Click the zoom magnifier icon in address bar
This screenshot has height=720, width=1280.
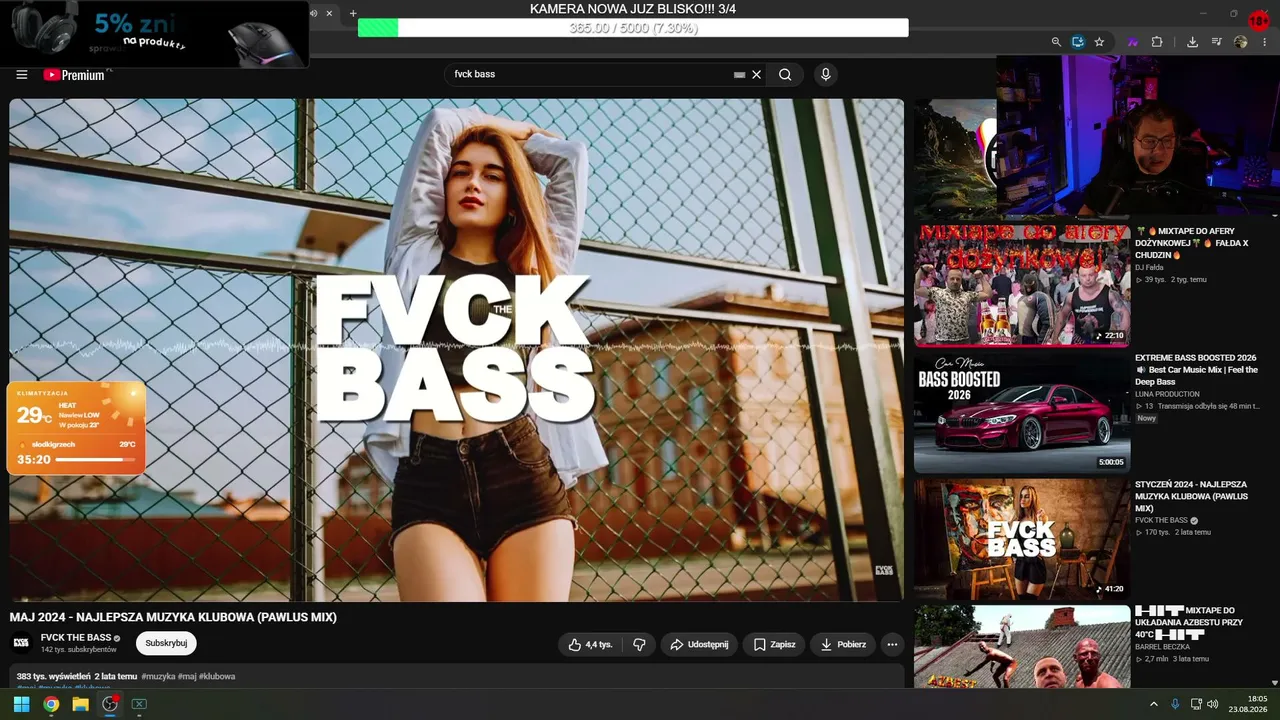click(1056, 42)
